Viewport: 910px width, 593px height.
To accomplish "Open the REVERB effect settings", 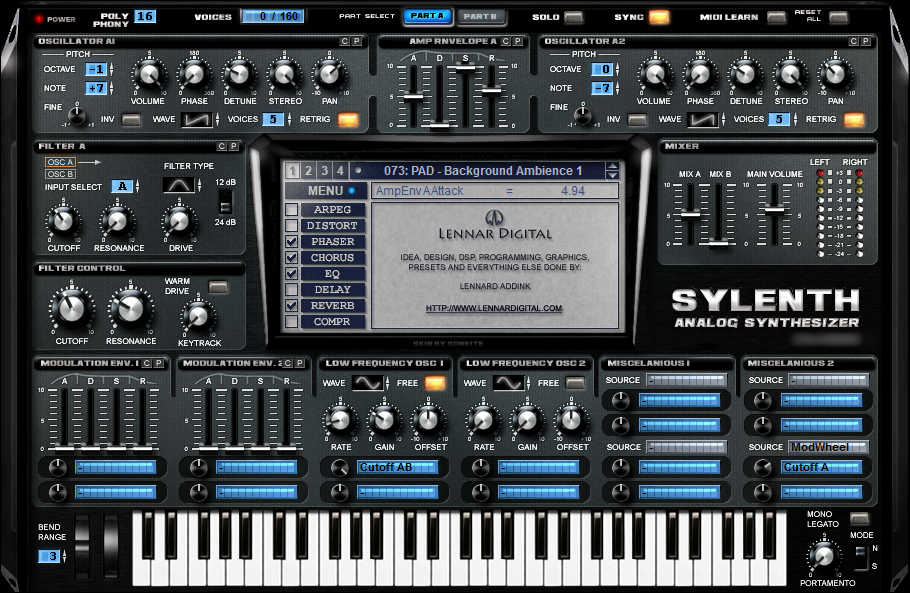I will [x=333, y=306].
